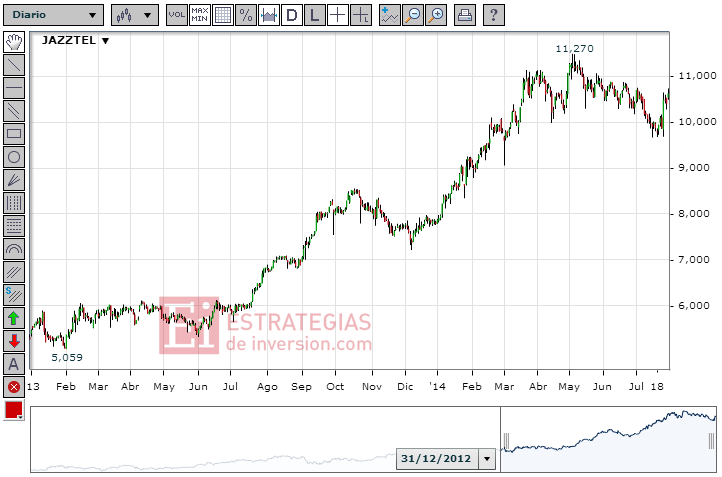The height and width of the screenshot is (477, 722).
Task: Click the Ago month axis label
Action: pyautogui.click(x=267, y=387)
